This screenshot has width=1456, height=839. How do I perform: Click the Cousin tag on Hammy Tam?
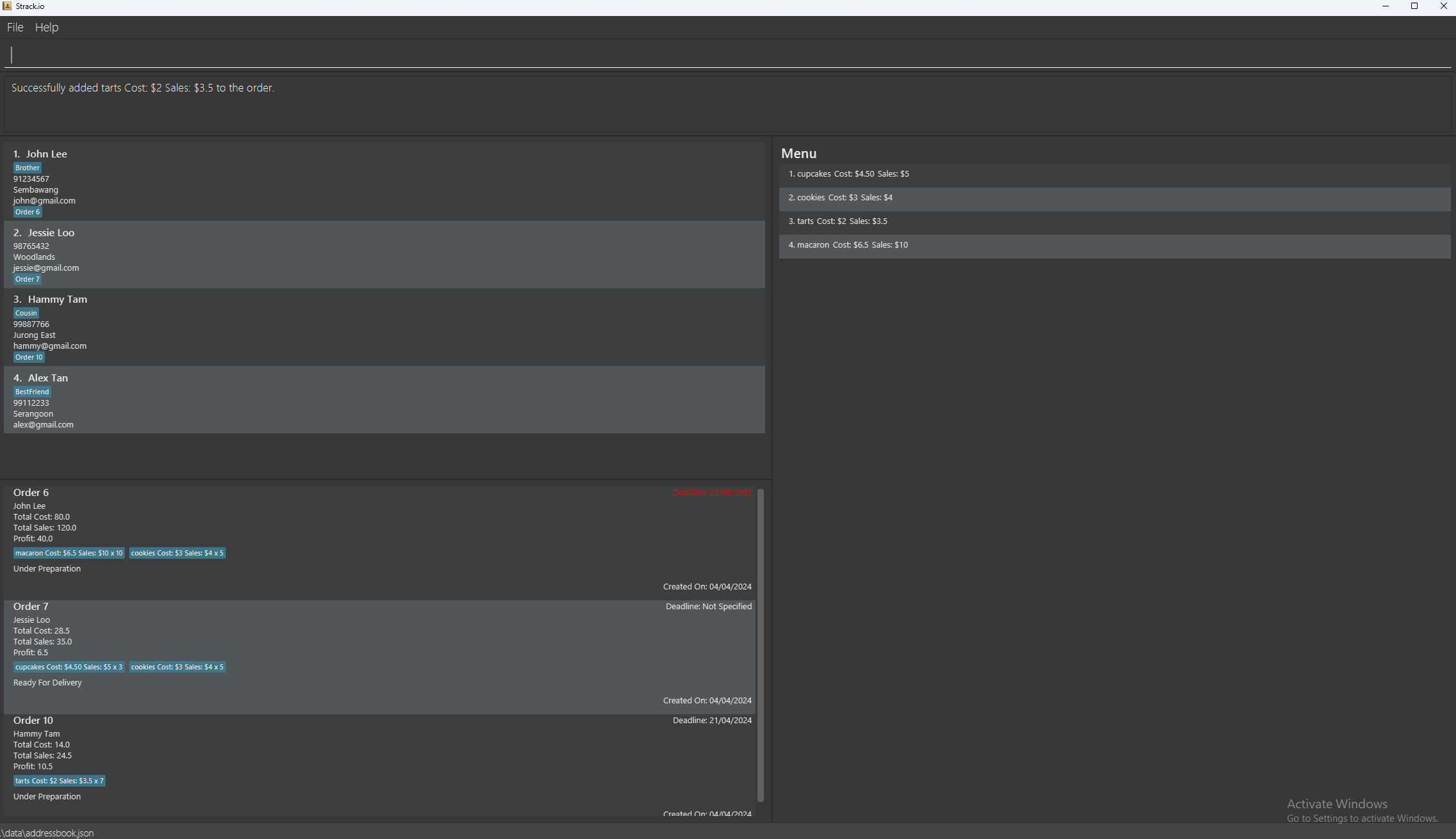(x=26, y=314)
